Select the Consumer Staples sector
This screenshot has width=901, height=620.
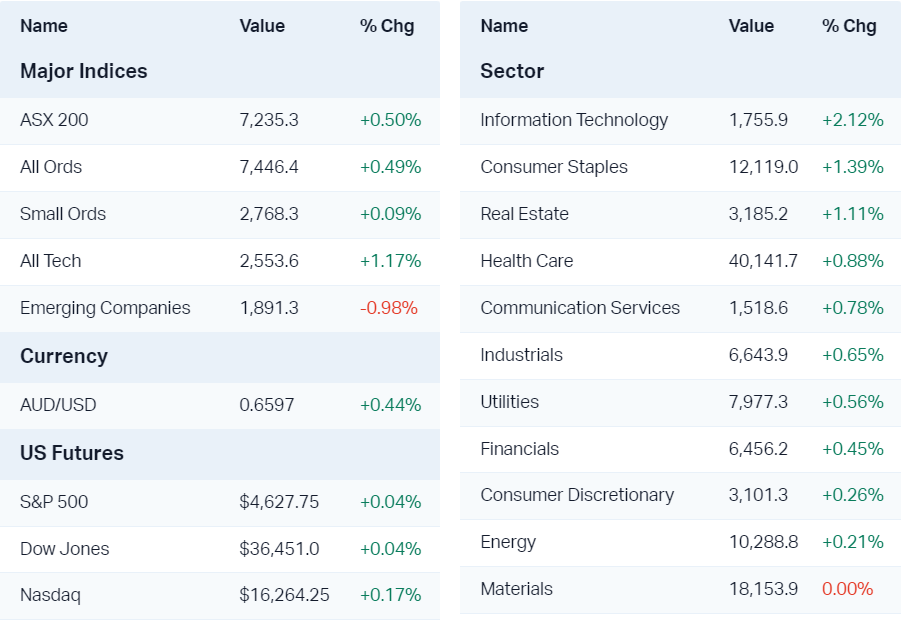pos(554,167)
